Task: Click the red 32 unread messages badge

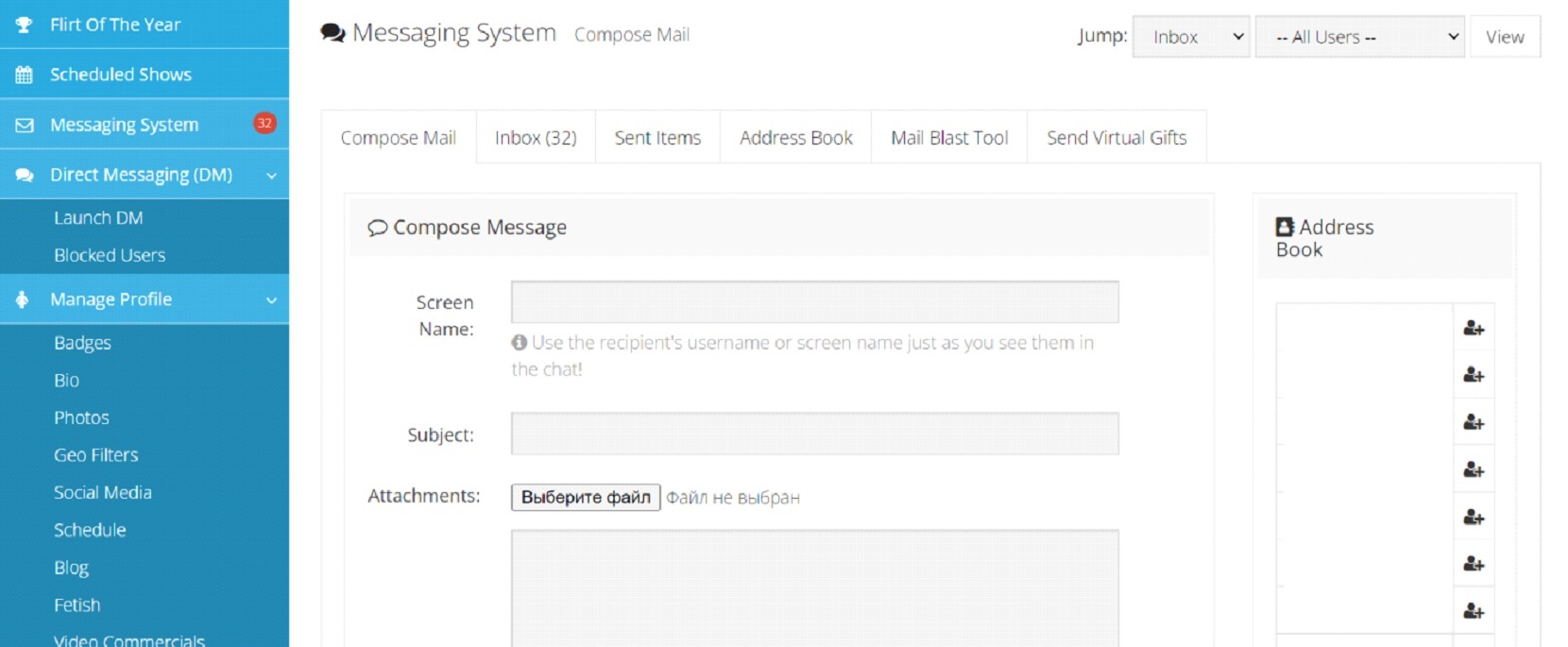Action: [264, 123]
